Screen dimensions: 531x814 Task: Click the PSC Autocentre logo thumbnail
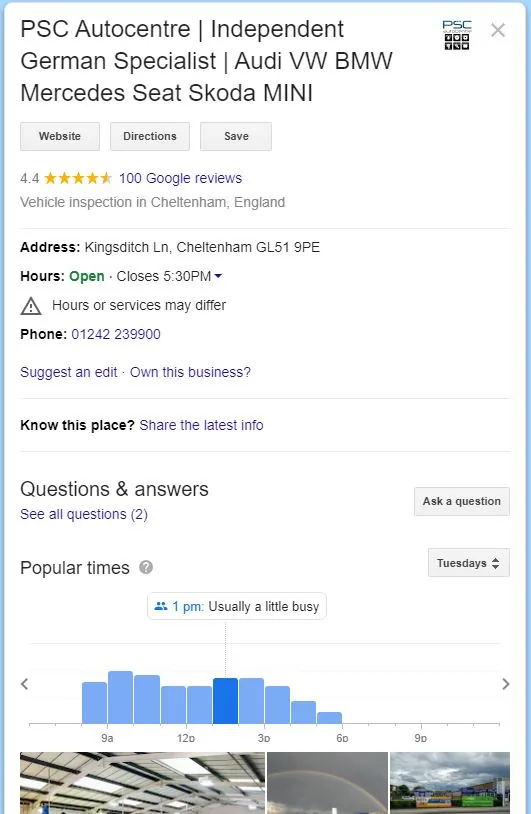click(x=457, y=35)
